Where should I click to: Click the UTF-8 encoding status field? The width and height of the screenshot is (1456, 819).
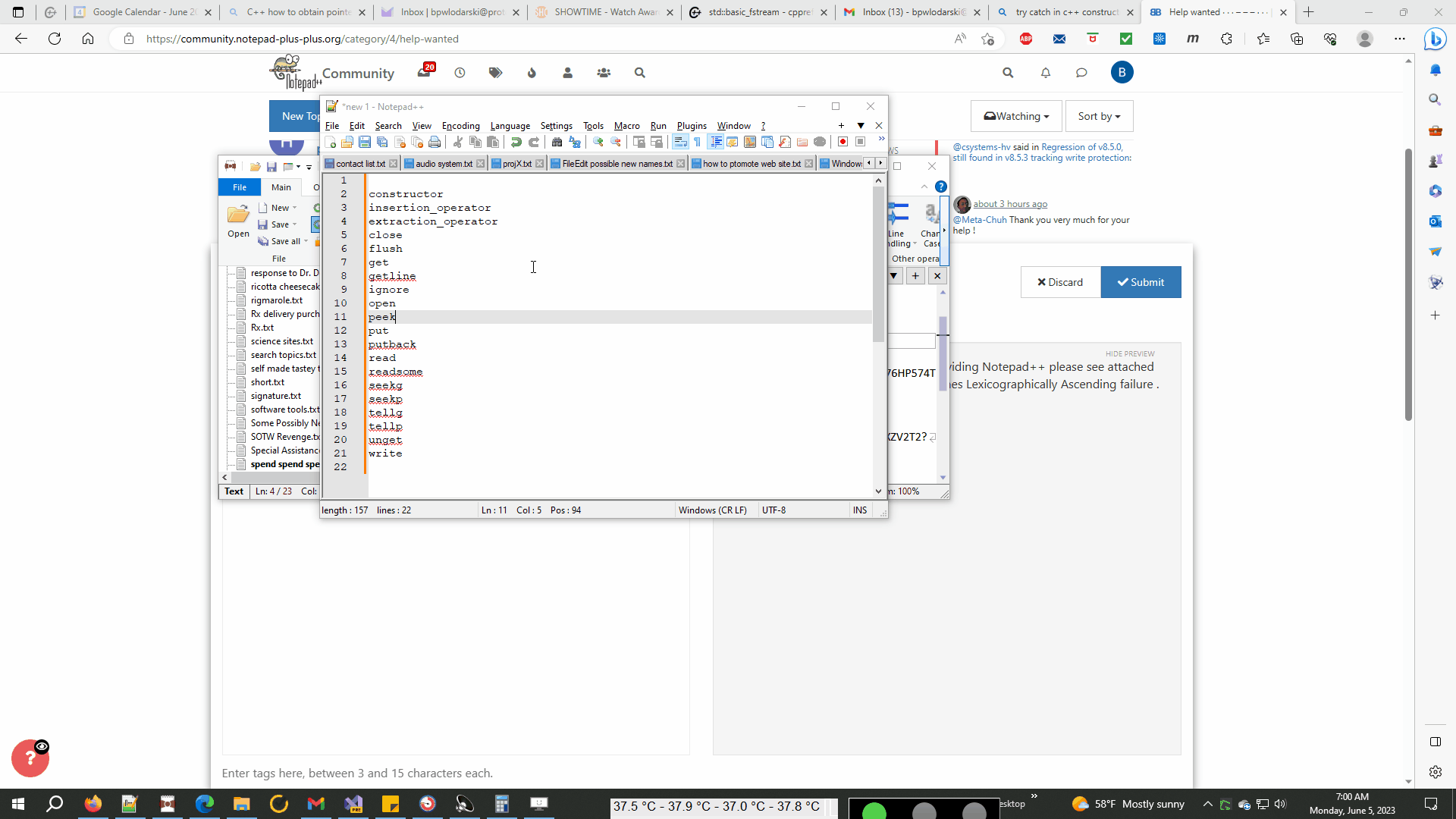point(773,510)
